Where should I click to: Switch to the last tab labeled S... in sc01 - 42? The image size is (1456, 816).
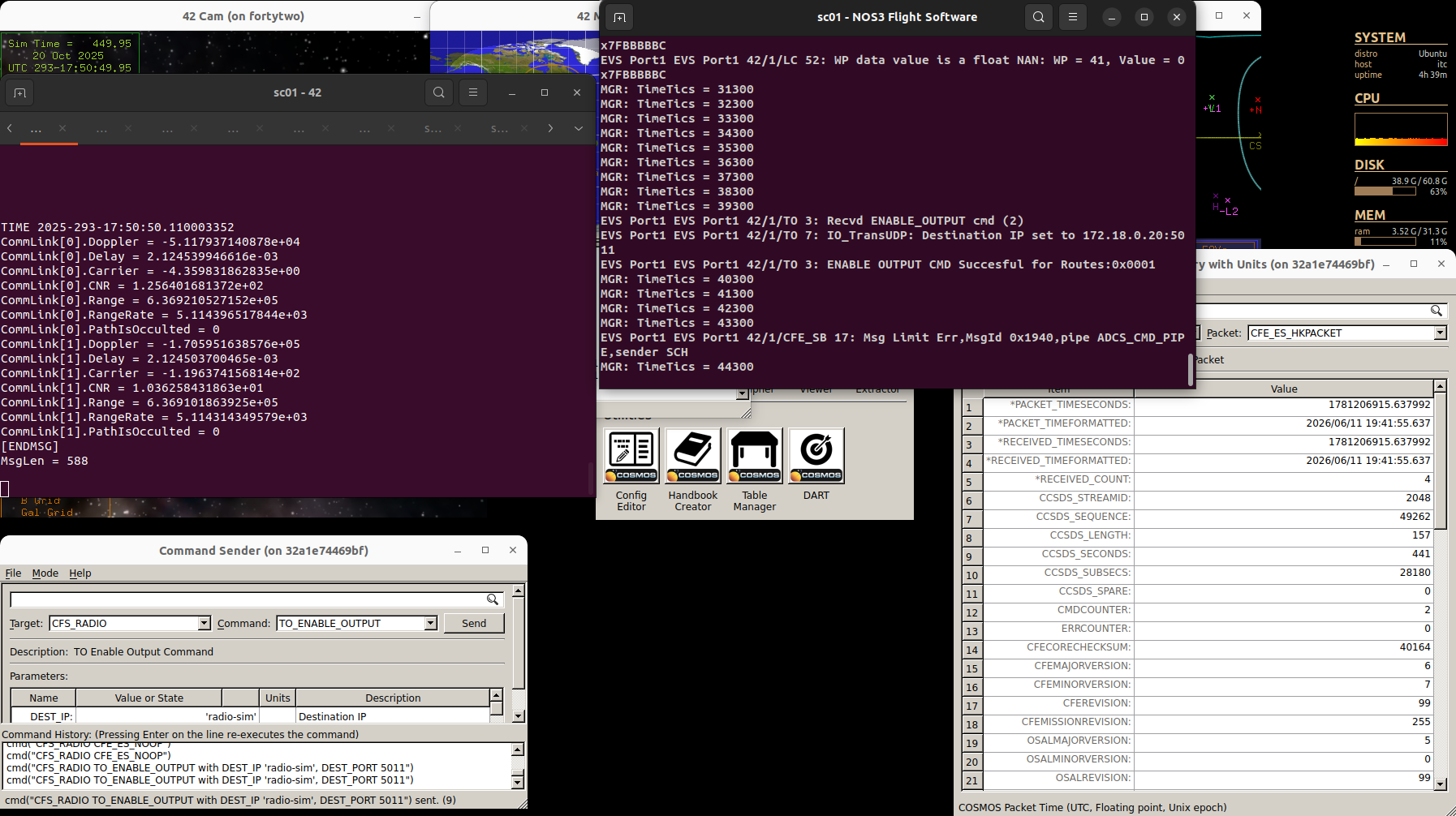(500, 128)
